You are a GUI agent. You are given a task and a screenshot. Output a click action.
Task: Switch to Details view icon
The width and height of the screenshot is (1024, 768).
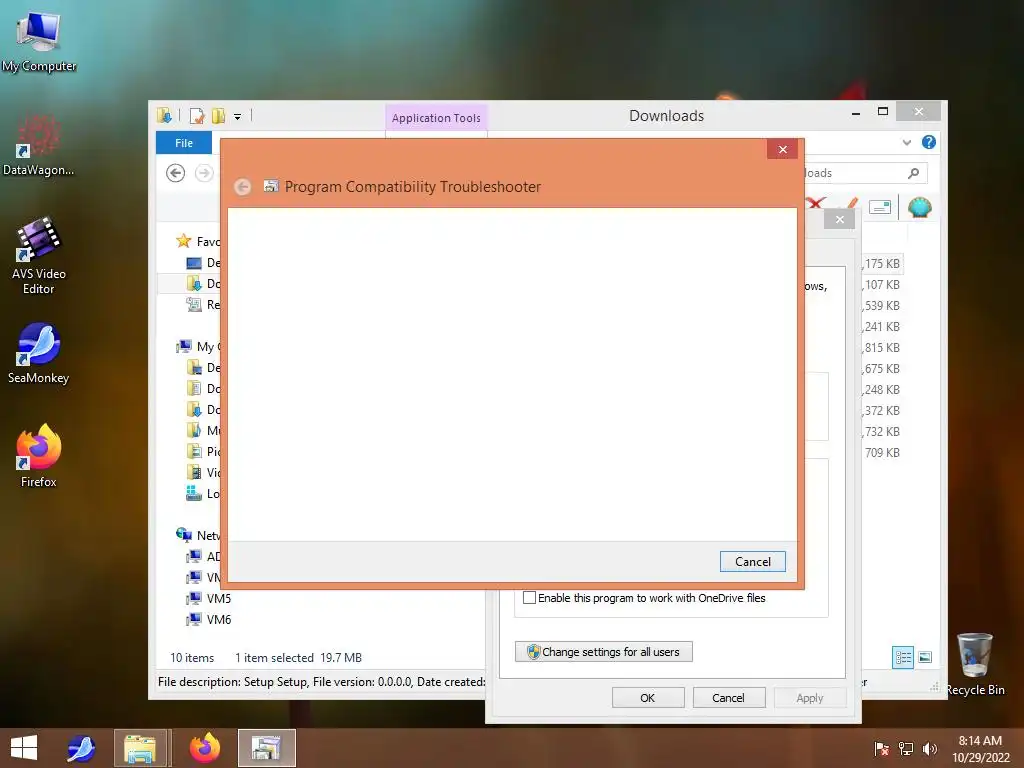[x=903, y=658]
